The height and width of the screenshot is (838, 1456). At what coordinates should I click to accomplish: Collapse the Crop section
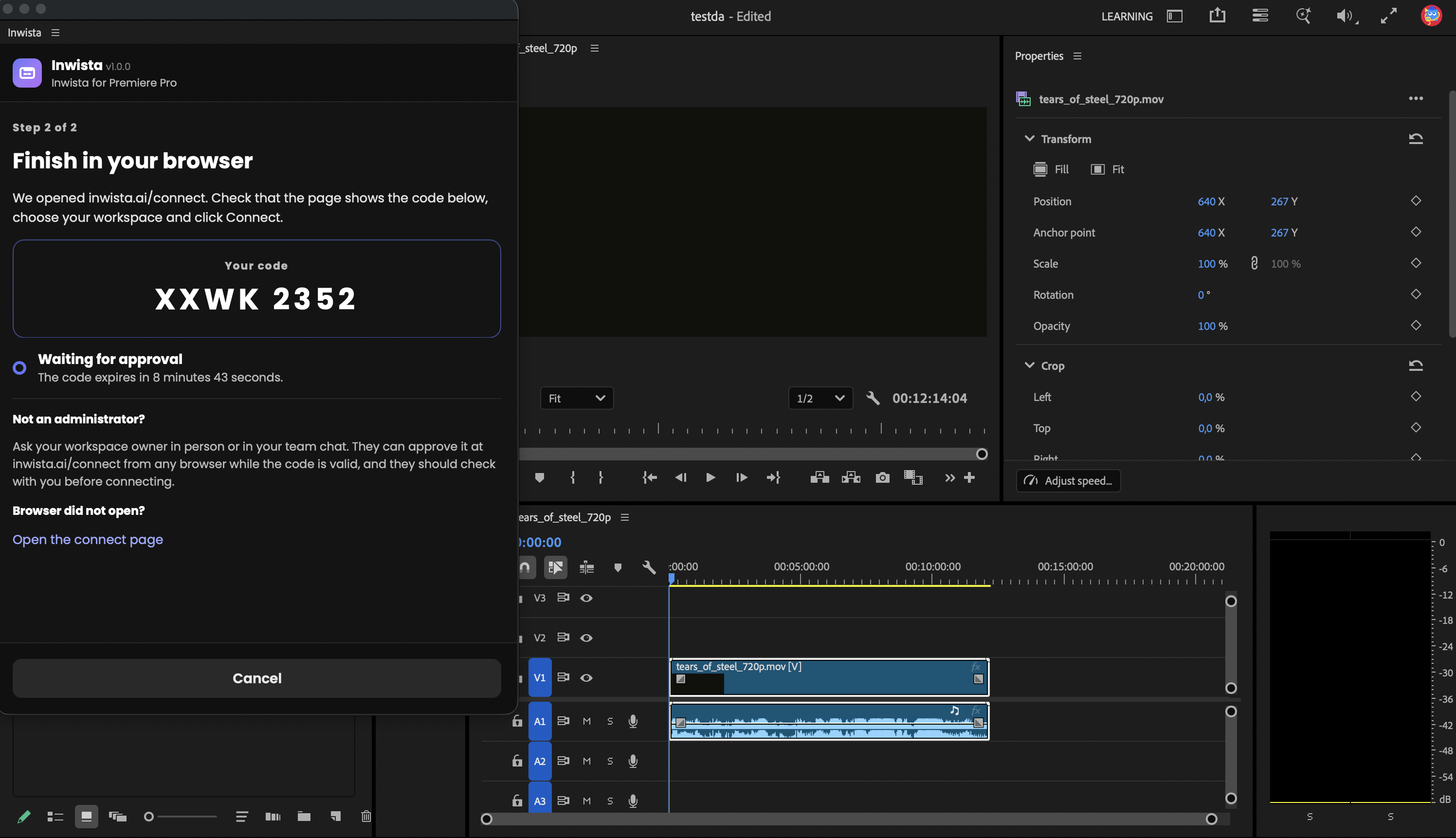[x=1030, y=365]
